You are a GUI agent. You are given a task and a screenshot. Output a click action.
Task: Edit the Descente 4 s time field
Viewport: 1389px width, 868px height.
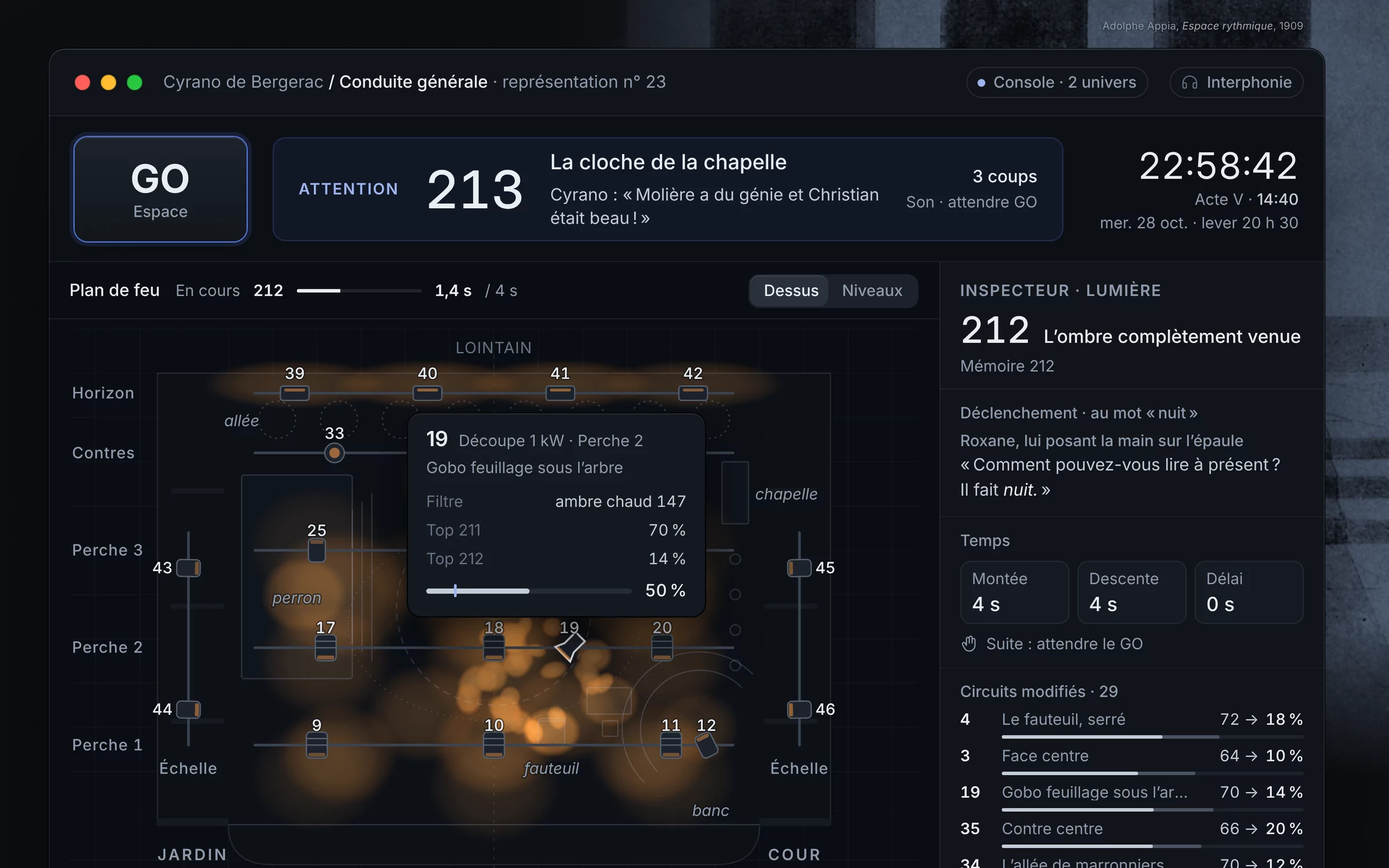pyautogui.click(x=1131, y=593)
